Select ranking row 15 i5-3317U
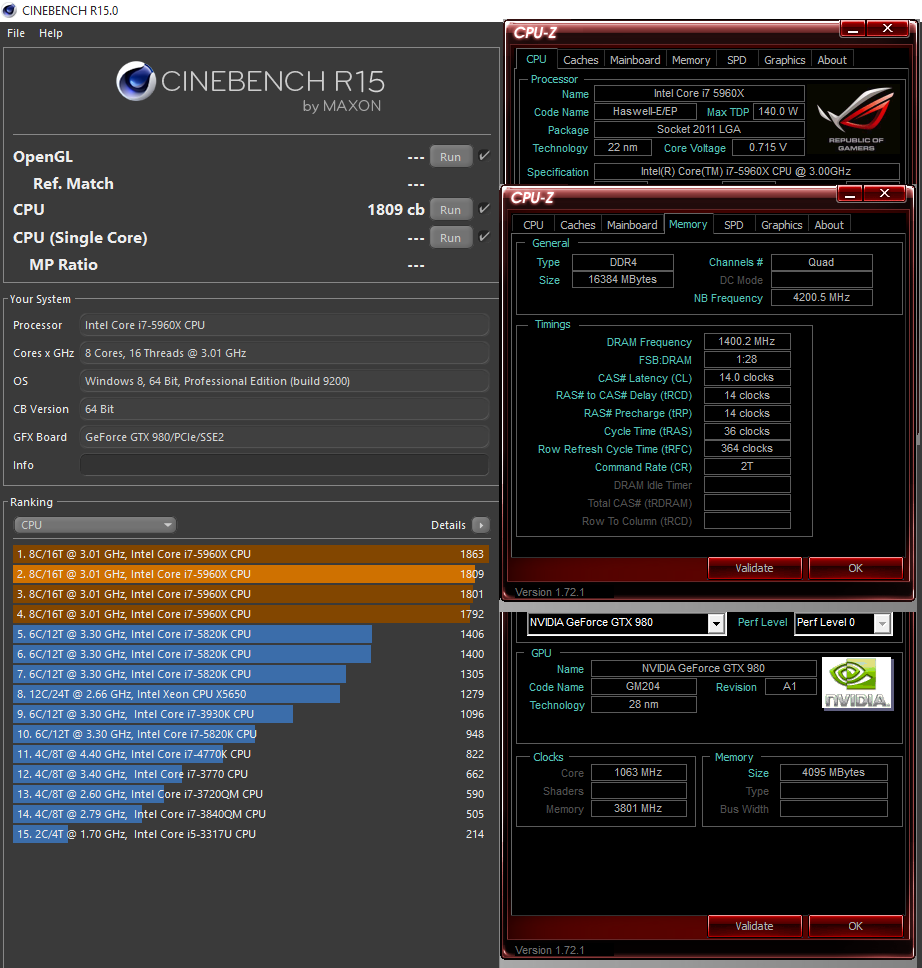This screenshot has height=968, width=922. tap(251, 834)
